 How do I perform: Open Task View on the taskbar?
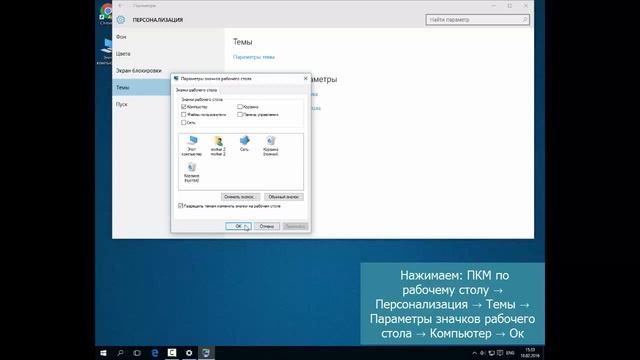pyautogui.click(x=137, y=353)
